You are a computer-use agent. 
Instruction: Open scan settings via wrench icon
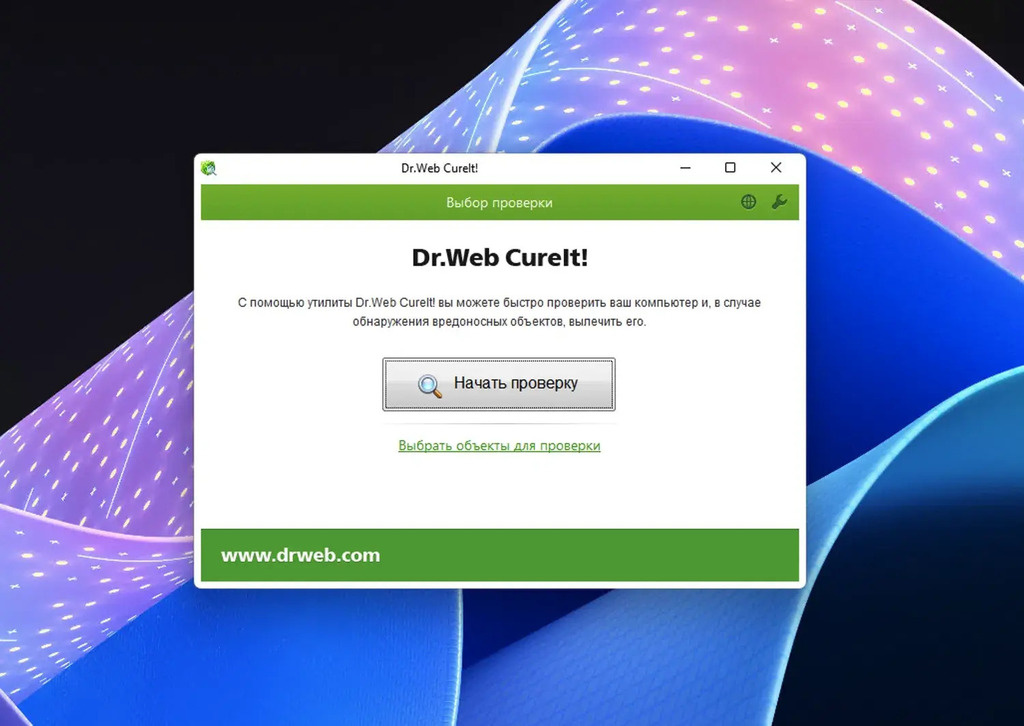tap(779, 202)
